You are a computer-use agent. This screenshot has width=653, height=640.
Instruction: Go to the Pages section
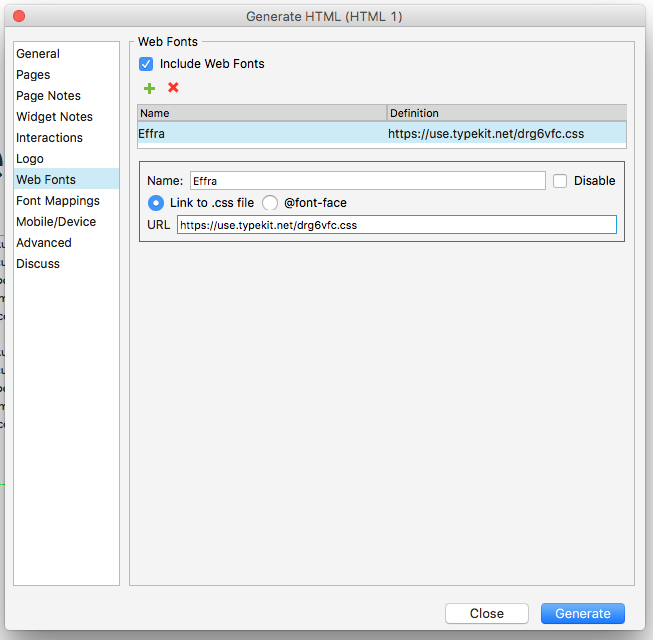tap(33, 75)
